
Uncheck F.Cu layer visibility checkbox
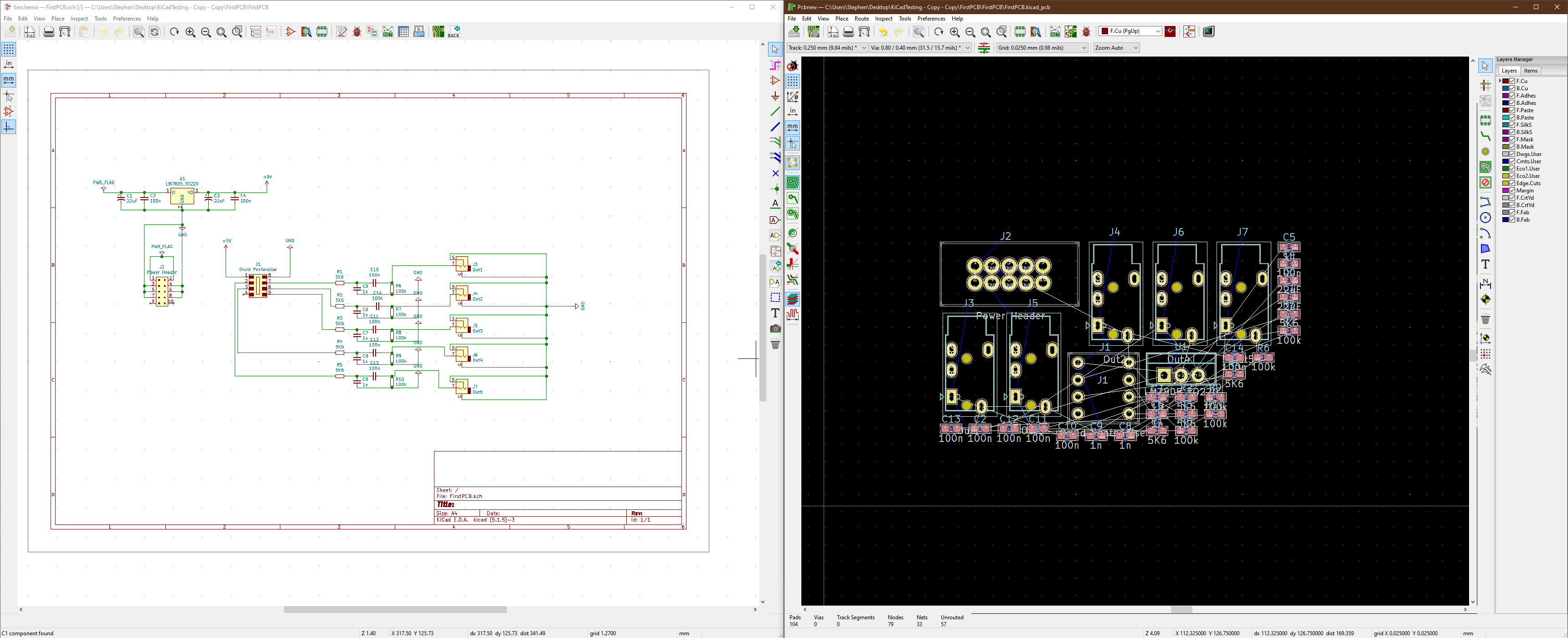click(x=1512, y=81)
